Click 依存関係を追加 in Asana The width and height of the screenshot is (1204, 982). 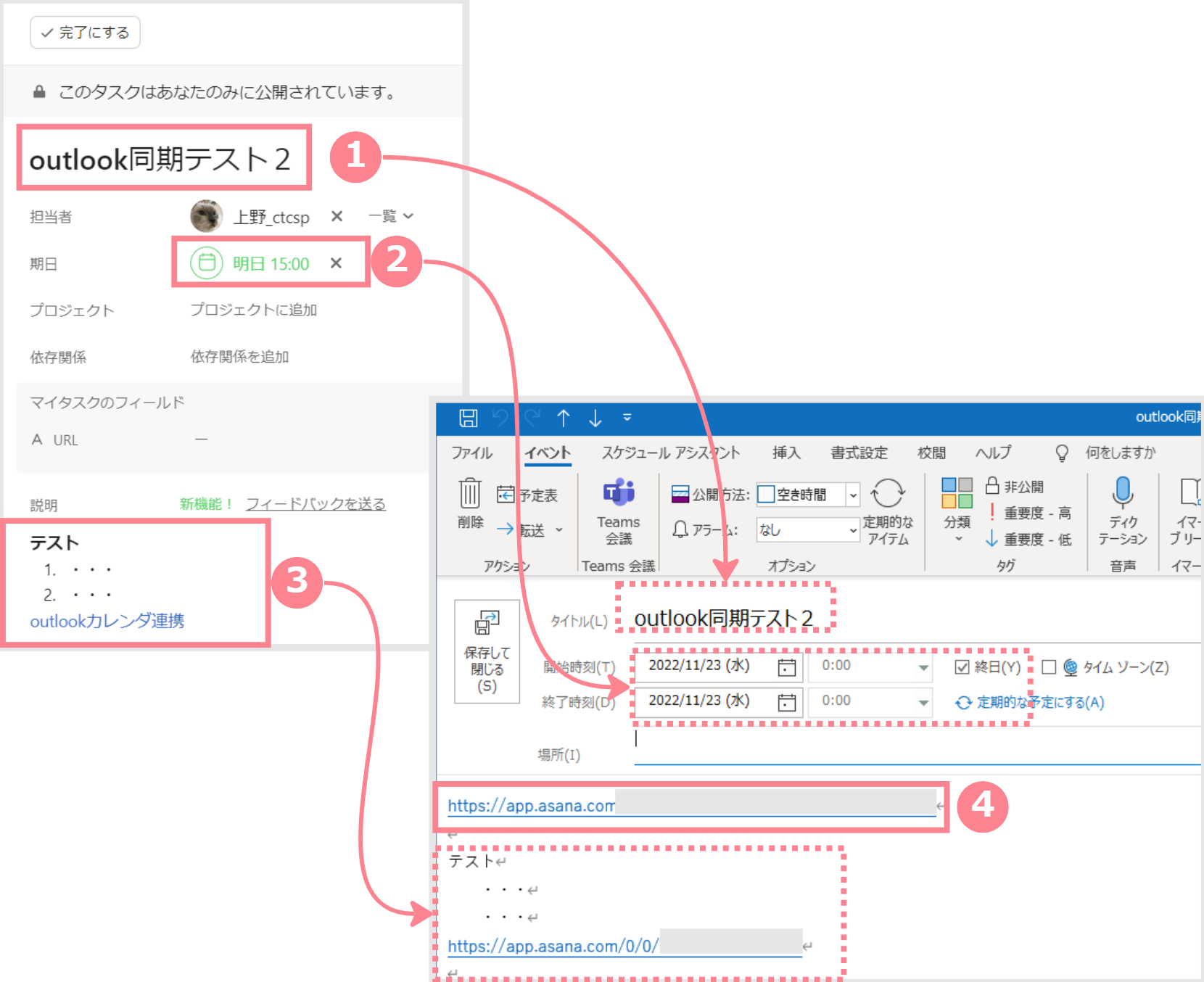pyautogui.click(x=239, y=357)
